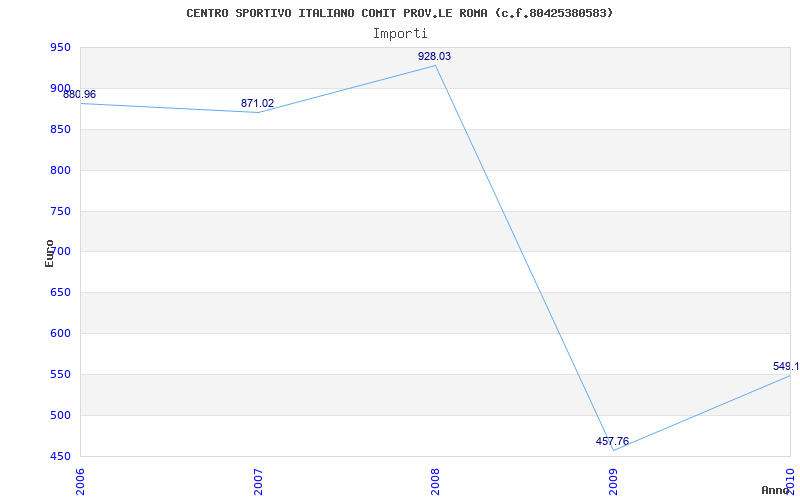Click the 2009 x-axis year label
Screen dimensions: 800x500
tap(613, 480)
